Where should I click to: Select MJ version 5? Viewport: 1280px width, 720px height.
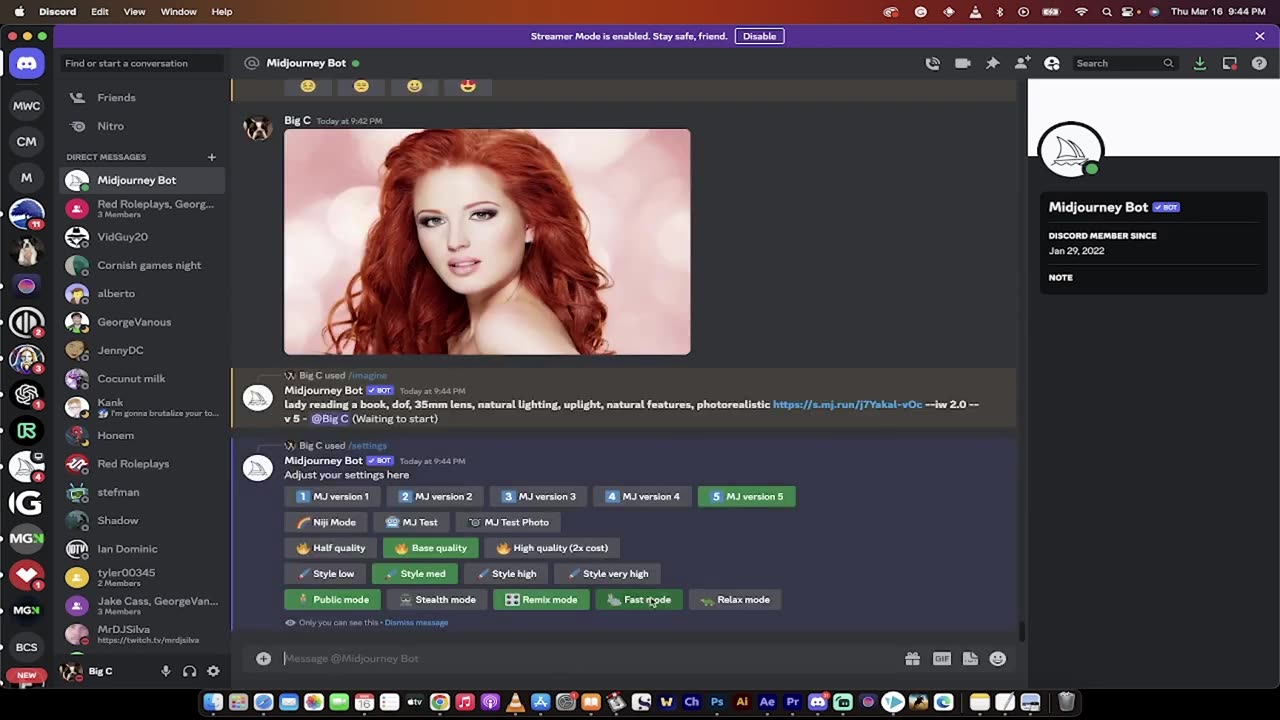(747, 496)
